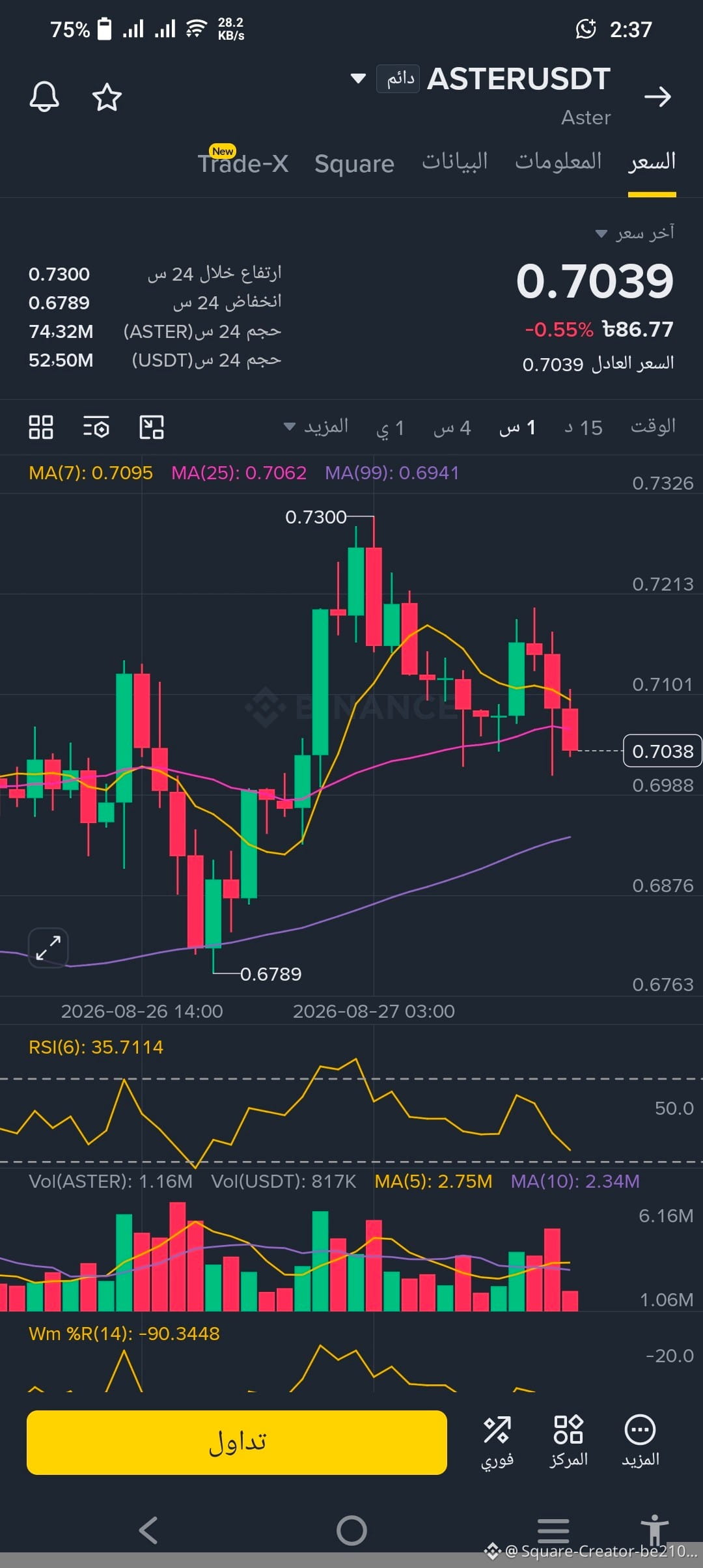Select the 4 س timeframe
Viewport: 703px width, 1568px height.
[x=452, y=428]
